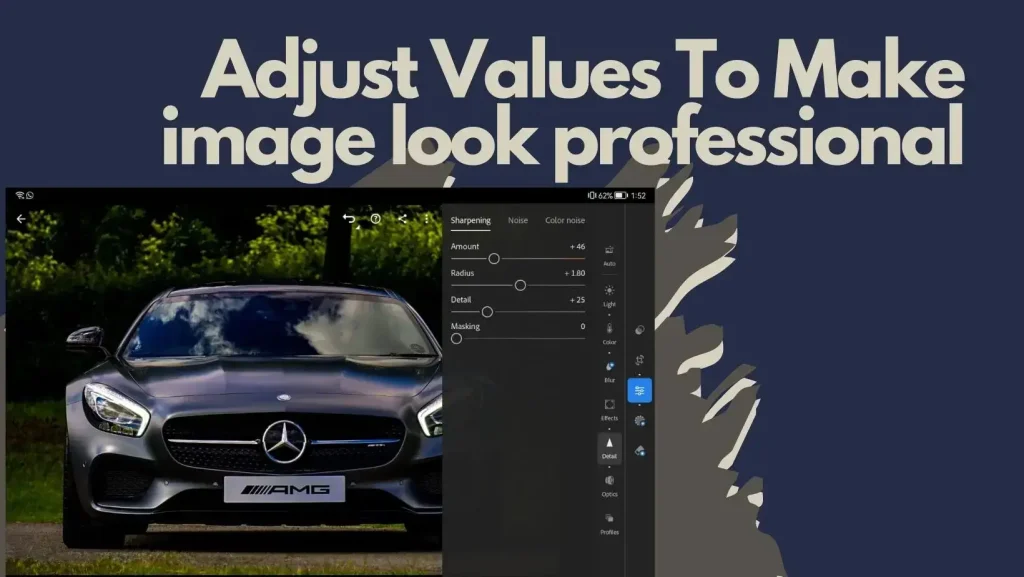Switch to the Color noise tab

[565, 220]
